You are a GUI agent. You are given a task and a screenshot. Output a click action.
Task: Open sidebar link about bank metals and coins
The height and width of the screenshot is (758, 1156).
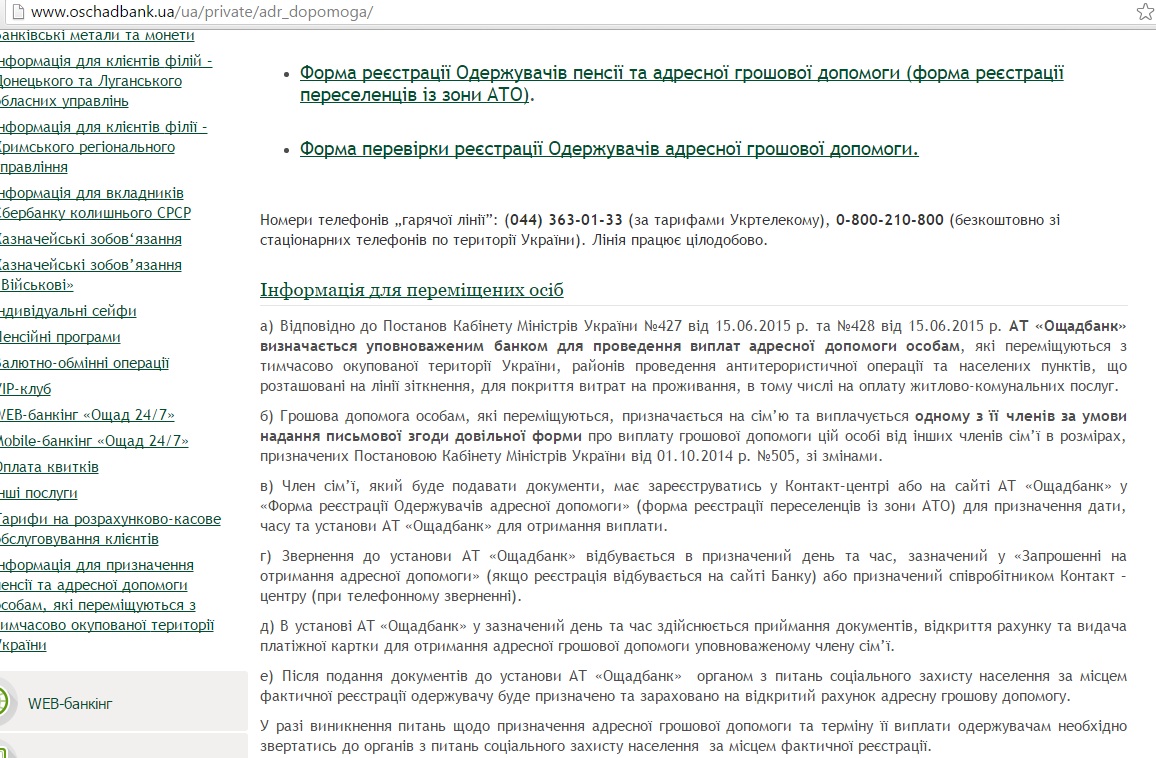[x=97, y=35]
